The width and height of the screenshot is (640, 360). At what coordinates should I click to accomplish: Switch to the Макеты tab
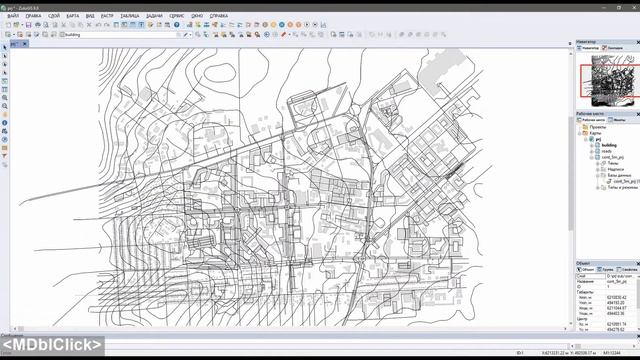tap(616, 120)
